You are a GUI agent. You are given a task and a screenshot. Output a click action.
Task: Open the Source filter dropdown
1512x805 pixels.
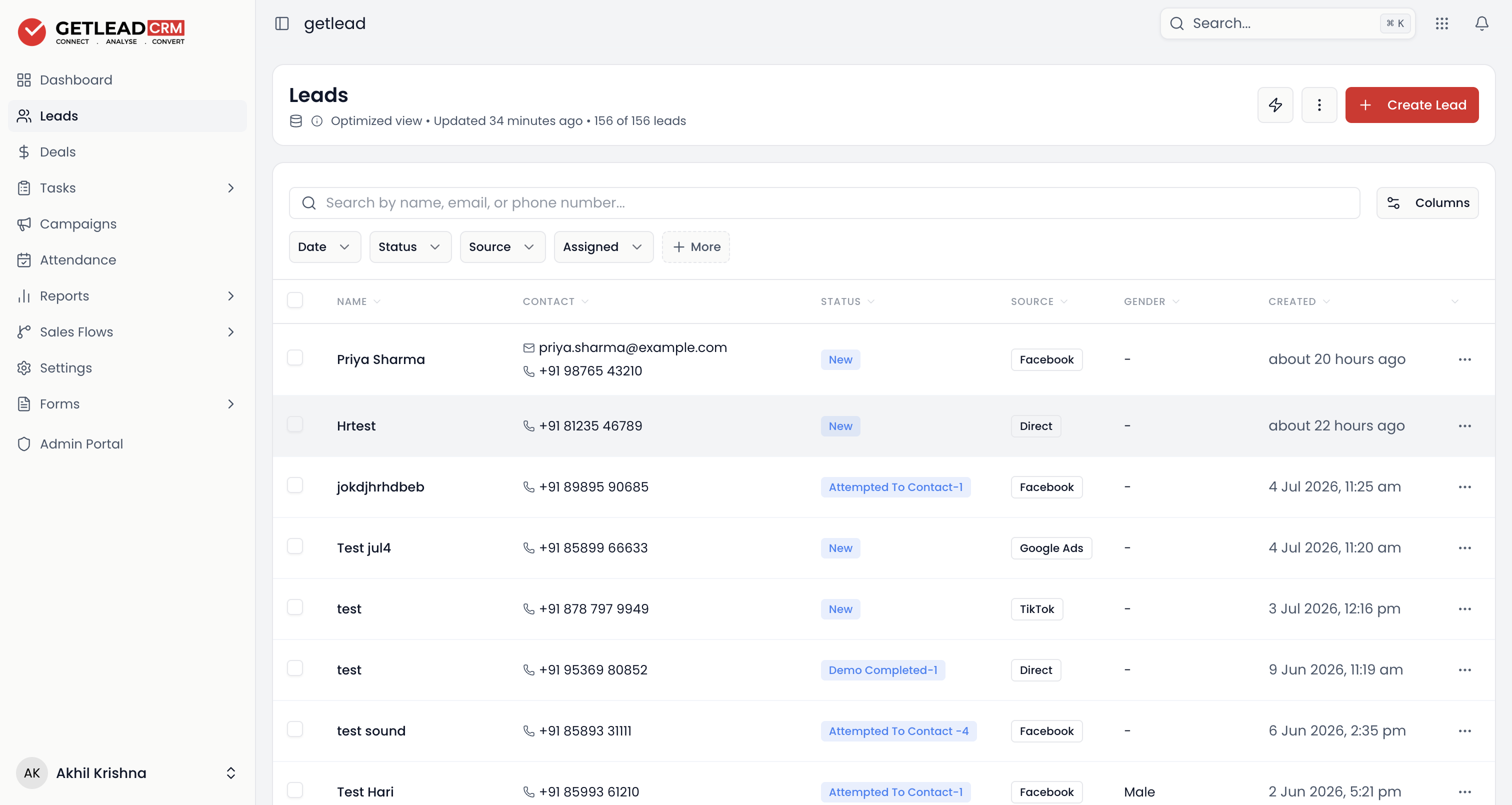click(502, 246)
